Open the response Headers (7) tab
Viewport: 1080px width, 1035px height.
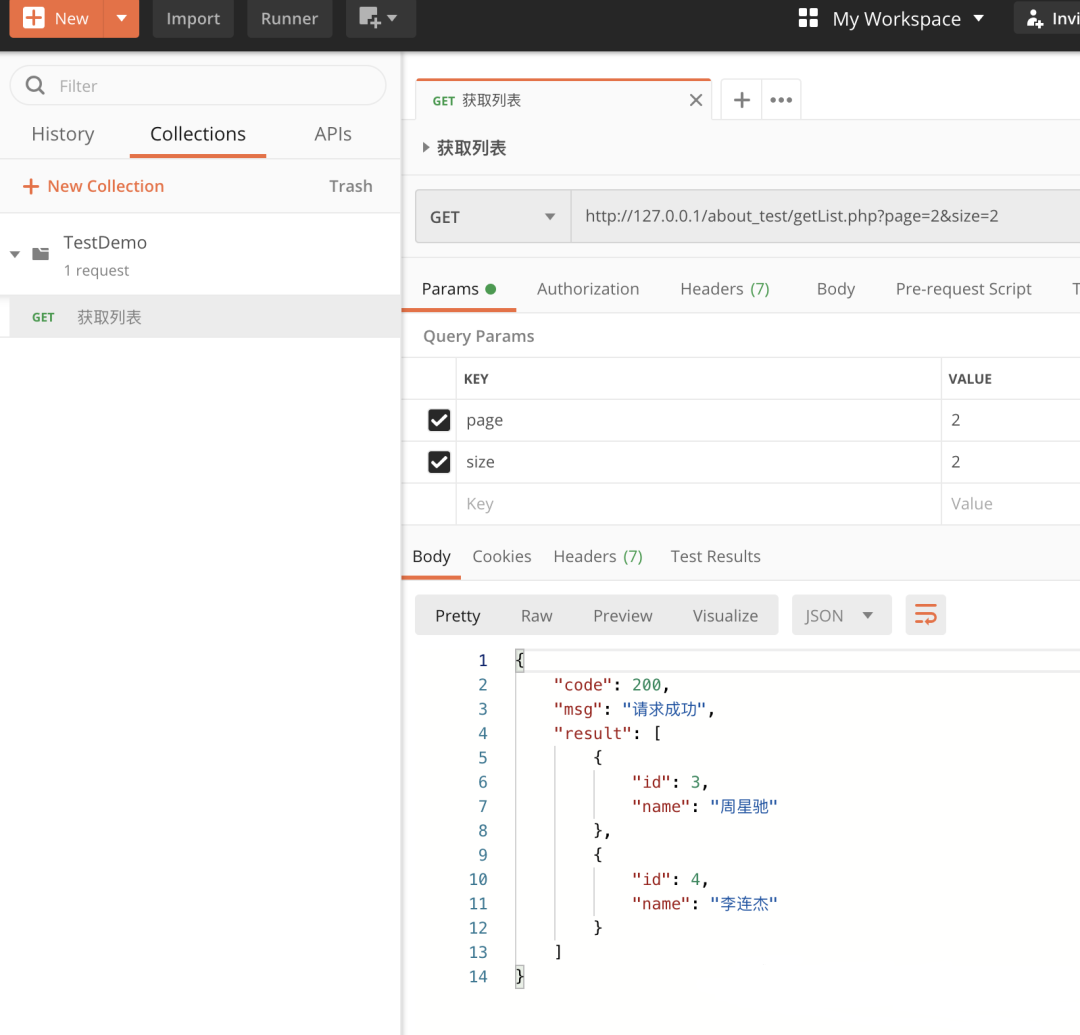point(598,556)
